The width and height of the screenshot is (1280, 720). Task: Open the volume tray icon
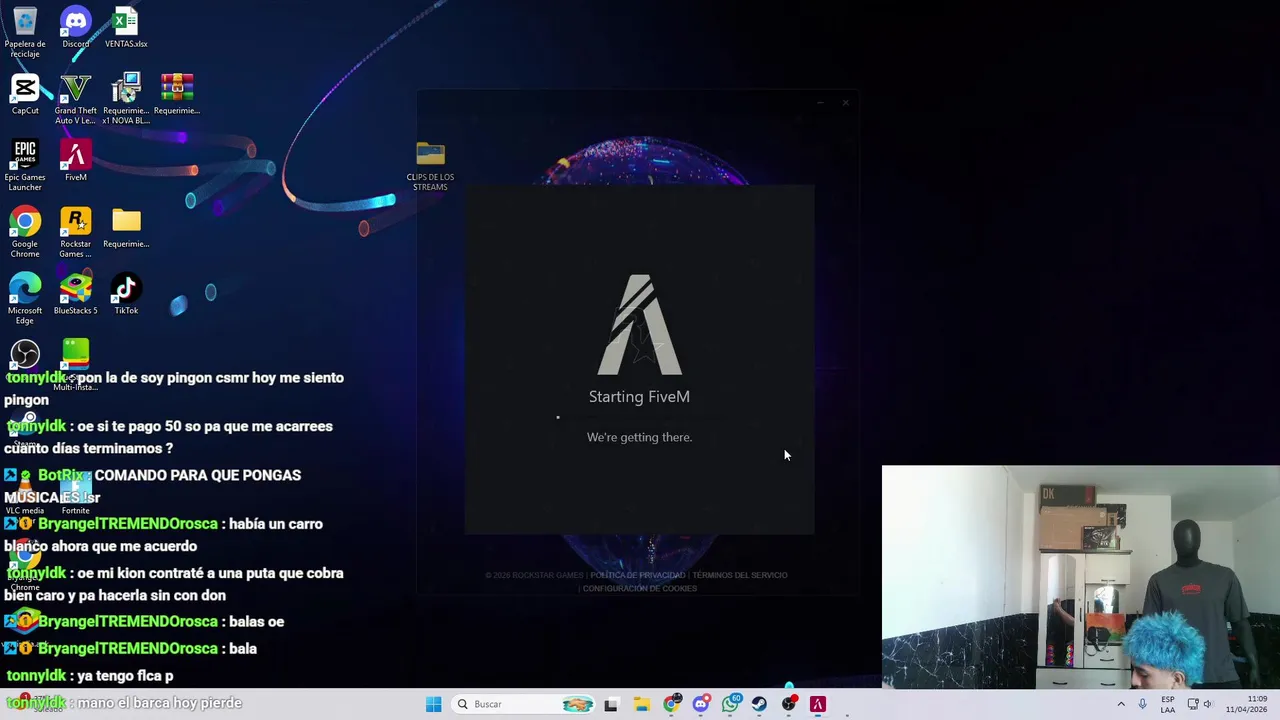point(1208,704)
